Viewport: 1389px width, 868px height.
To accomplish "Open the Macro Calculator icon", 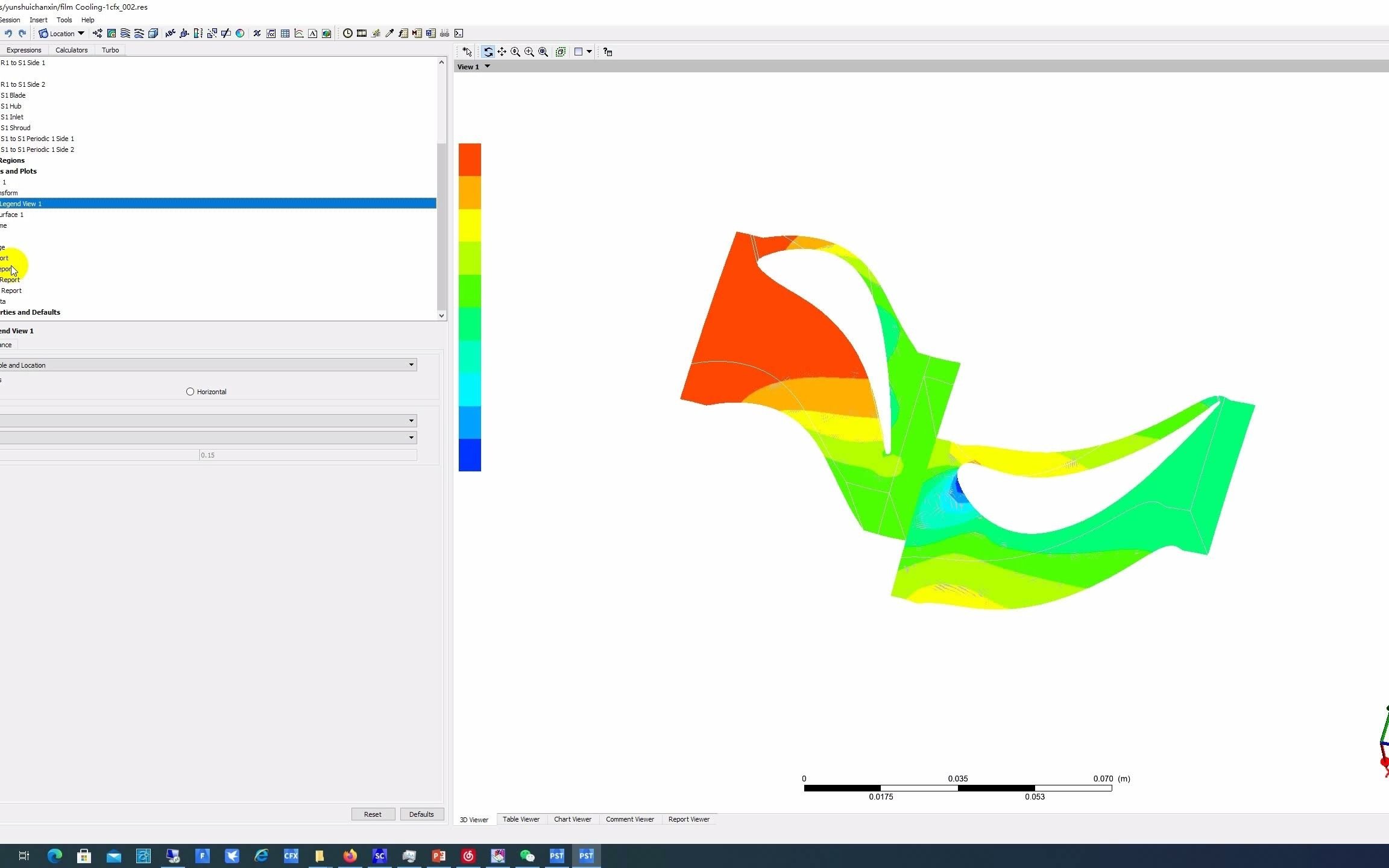I will point(417,34).
